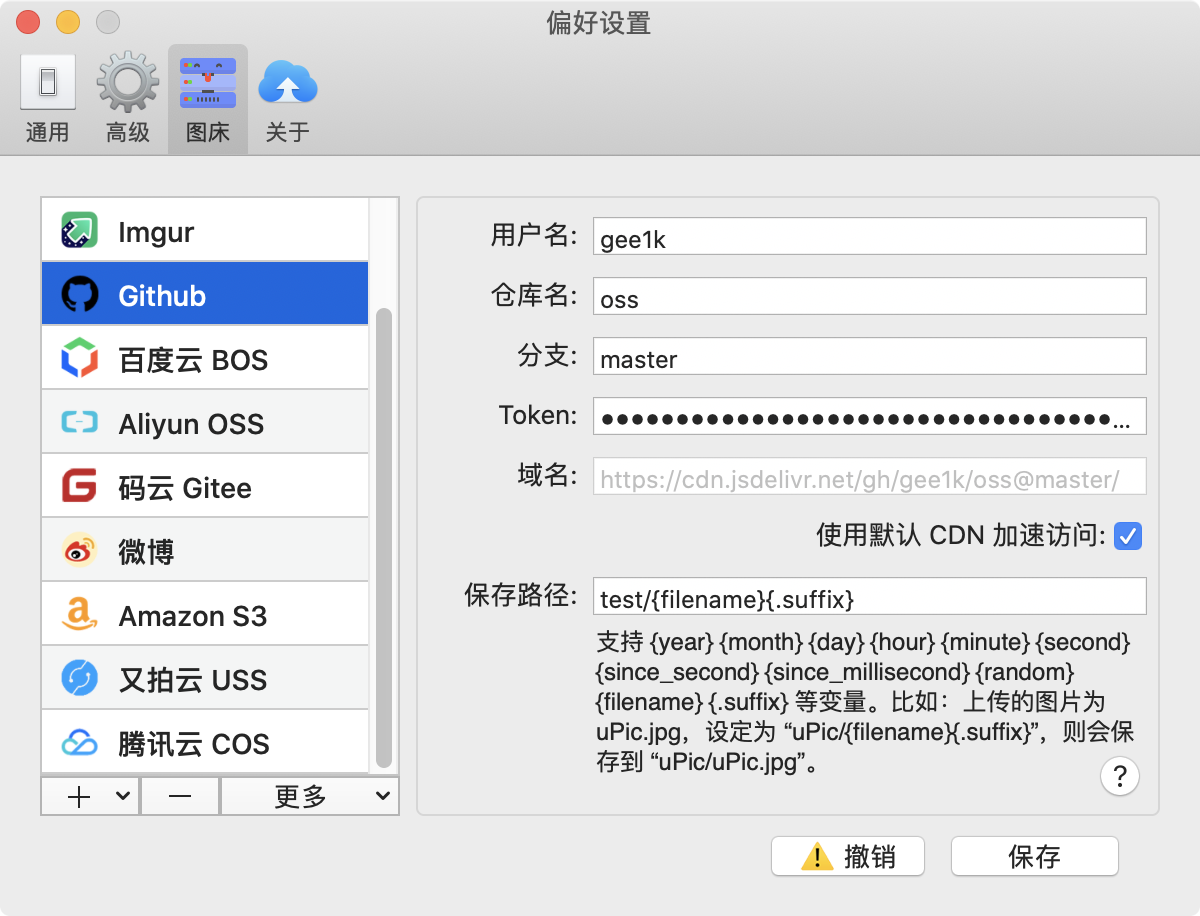Focus the Token password field
Screen dimensions: 1200x916
click(869, 417)
